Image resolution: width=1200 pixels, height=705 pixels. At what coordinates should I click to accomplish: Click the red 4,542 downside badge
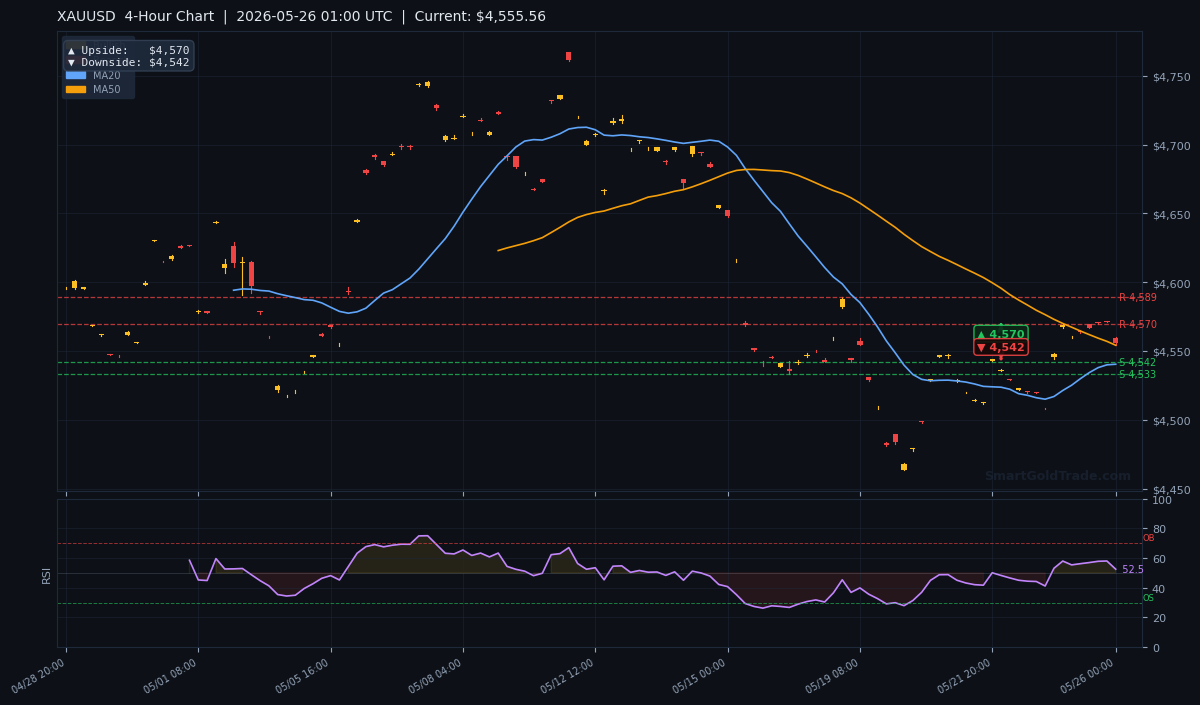pyautogui.click(x=1001, y=347)
